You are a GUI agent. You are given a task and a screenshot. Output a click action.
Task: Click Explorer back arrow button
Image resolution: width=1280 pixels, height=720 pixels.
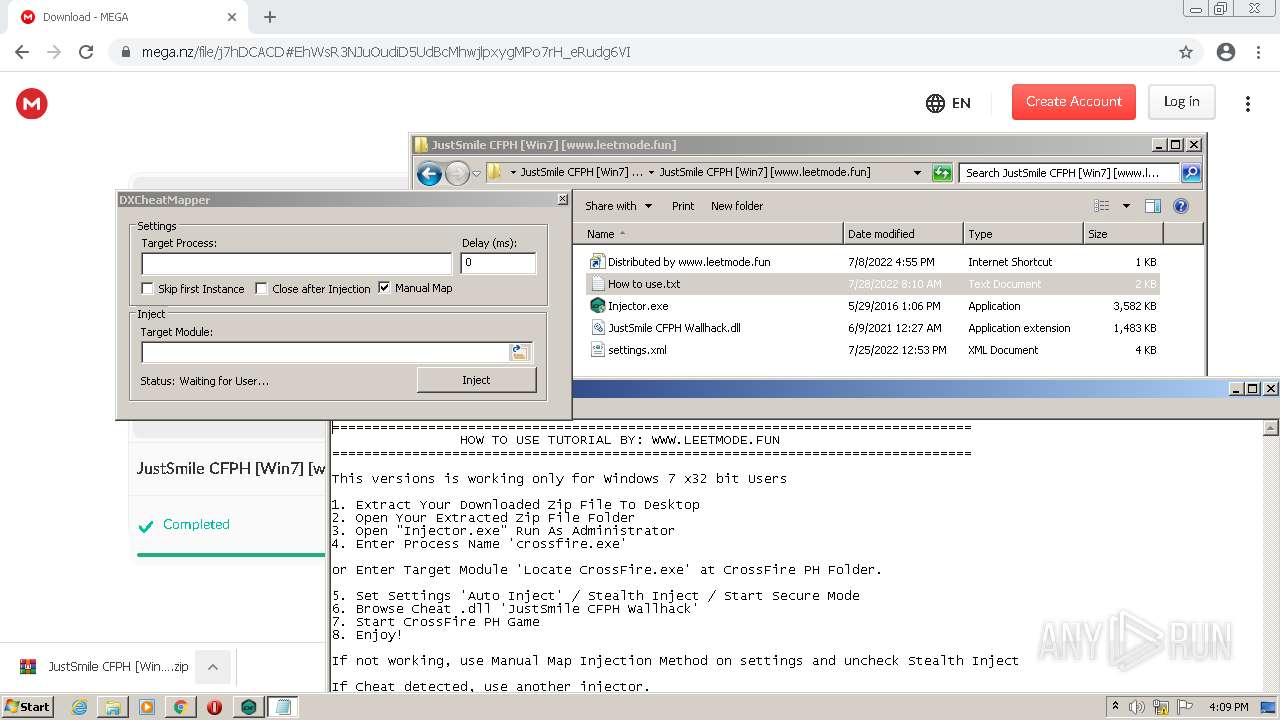[x=429, y=174]
